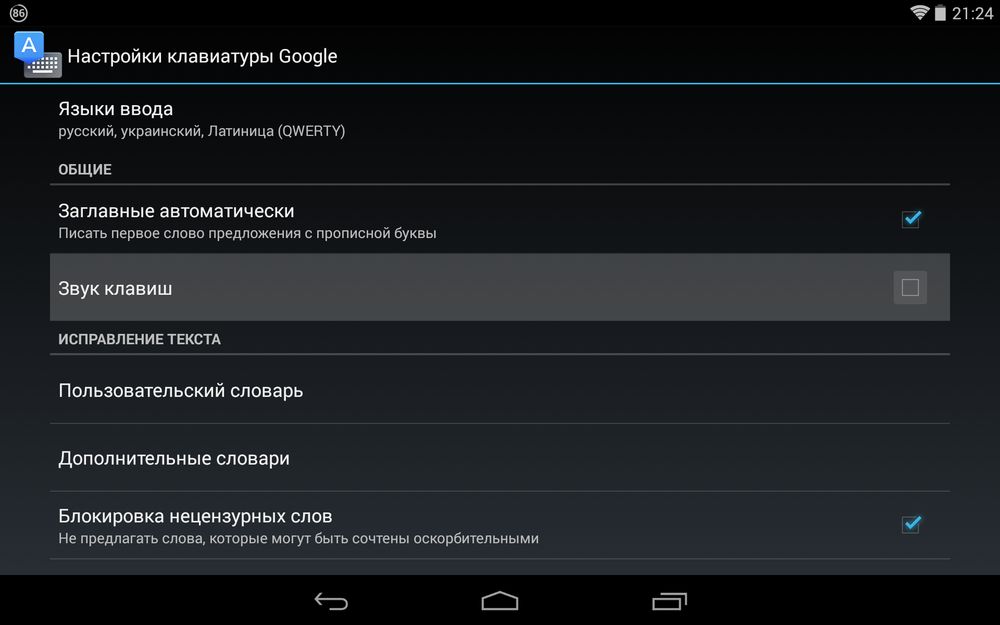Uncheck the Блокировка нецензурных слов checkbox

911,524
